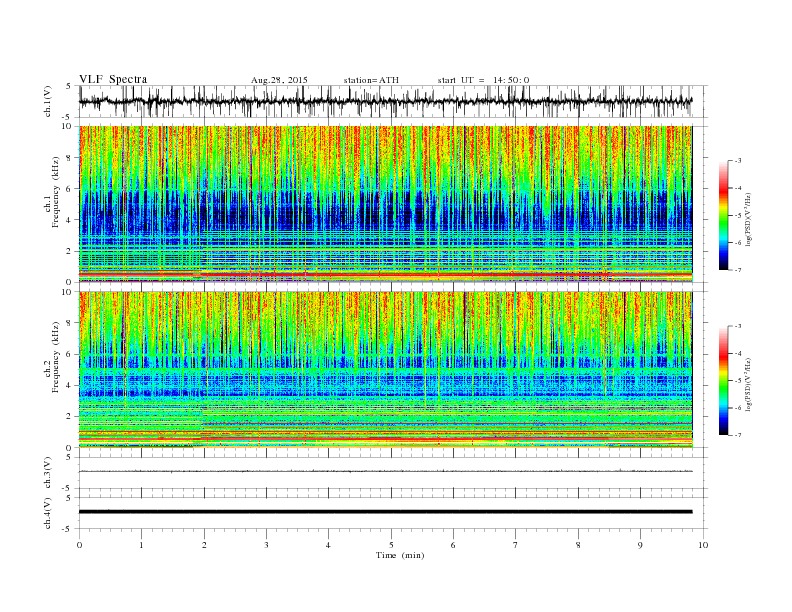
Task: Click the "8" kHz tick of ch.1 spectrogram
Action: pos(69,158)
